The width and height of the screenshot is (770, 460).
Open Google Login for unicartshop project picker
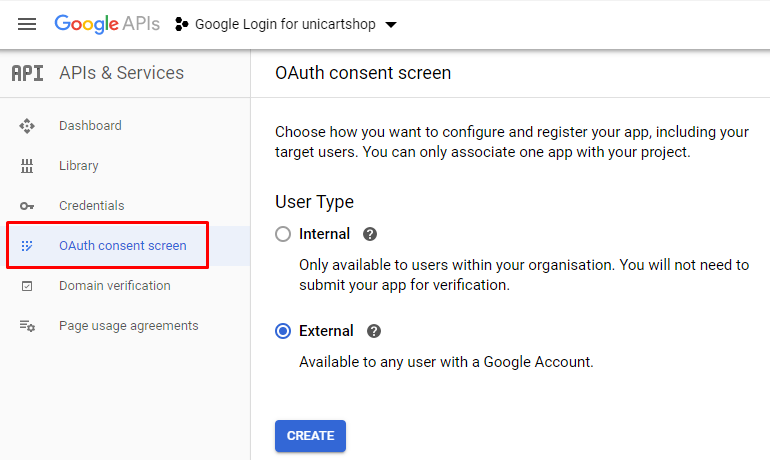pyautogui.click(x=286, y=24)
